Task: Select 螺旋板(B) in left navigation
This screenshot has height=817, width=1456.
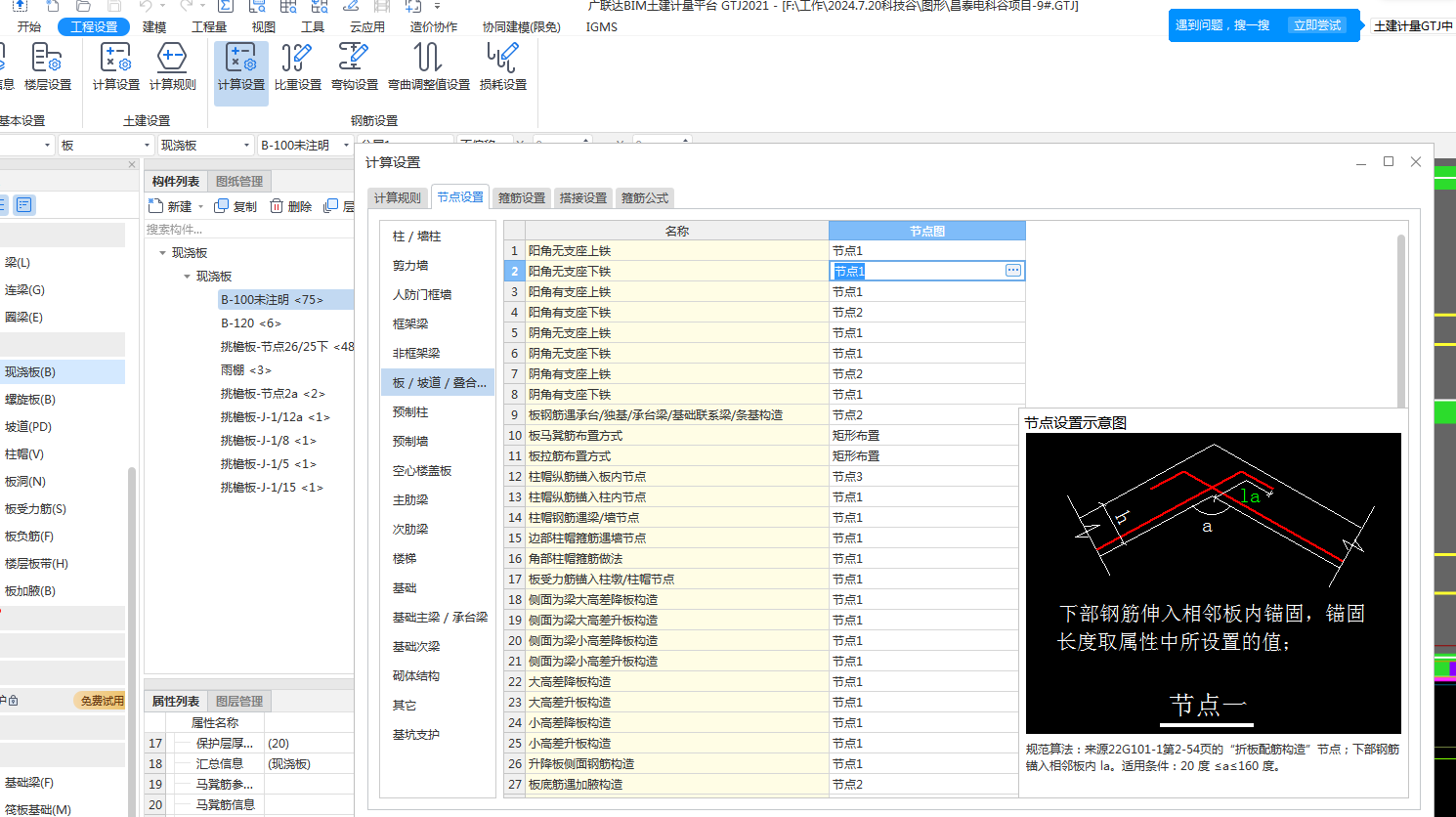Action: pyautogui.click(x=30, y=399)
